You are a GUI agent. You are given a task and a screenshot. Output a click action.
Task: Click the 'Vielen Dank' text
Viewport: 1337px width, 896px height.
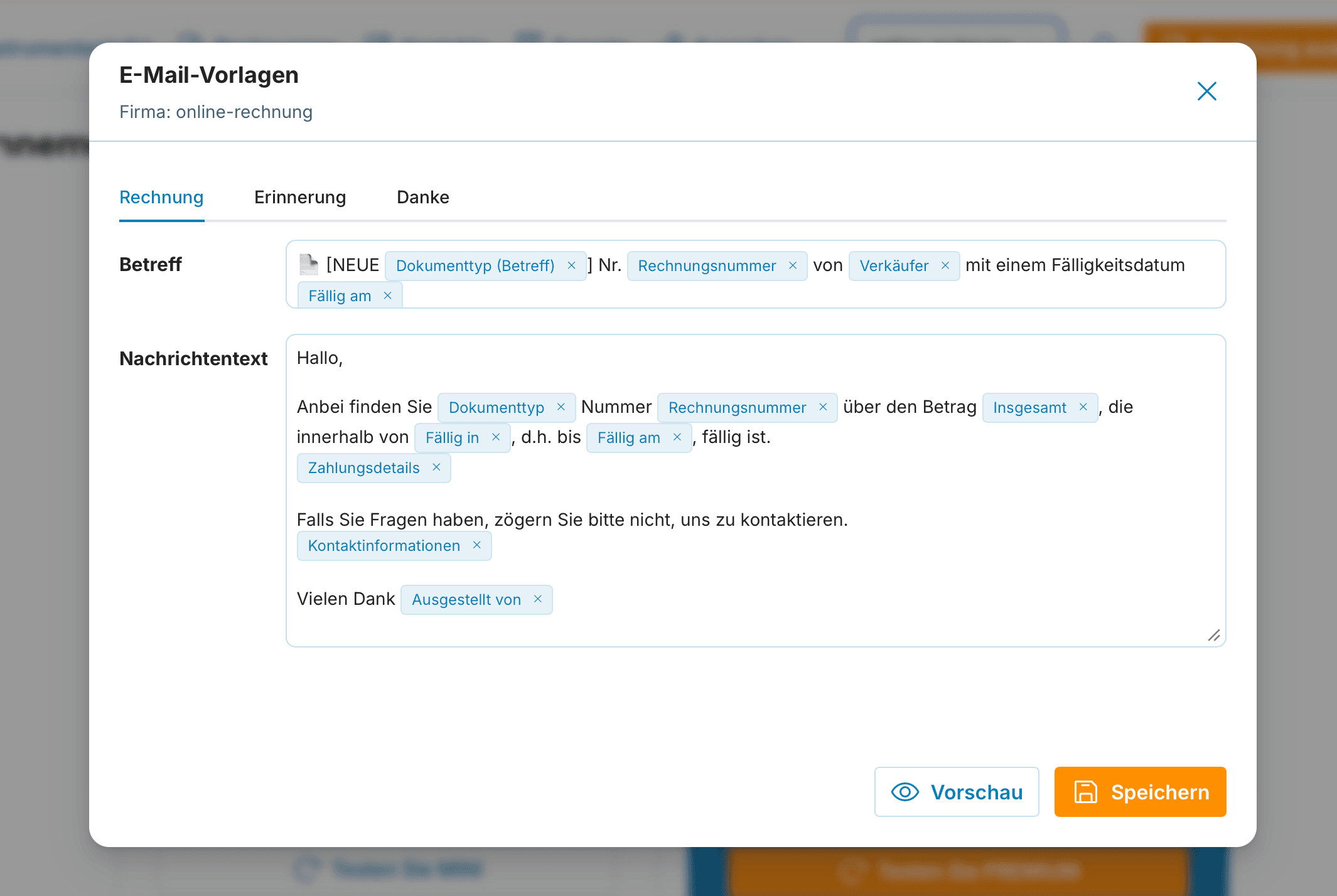click(x=346, y=599)
